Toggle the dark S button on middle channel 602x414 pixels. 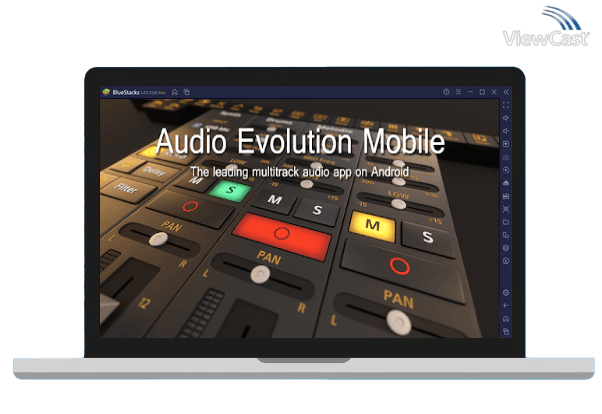[x=317, y=211]
